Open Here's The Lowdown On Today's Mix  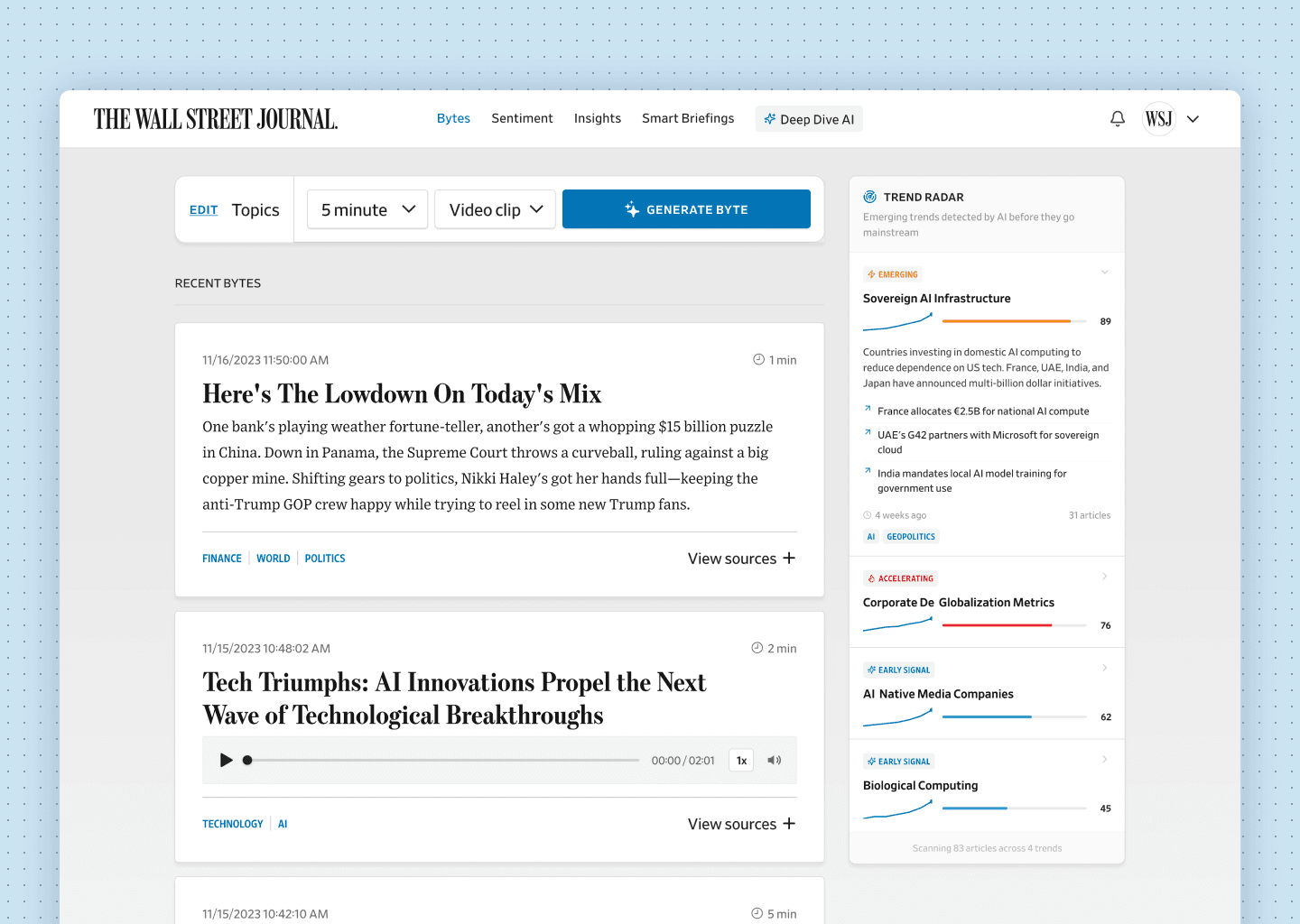click(x=402, y=393)
